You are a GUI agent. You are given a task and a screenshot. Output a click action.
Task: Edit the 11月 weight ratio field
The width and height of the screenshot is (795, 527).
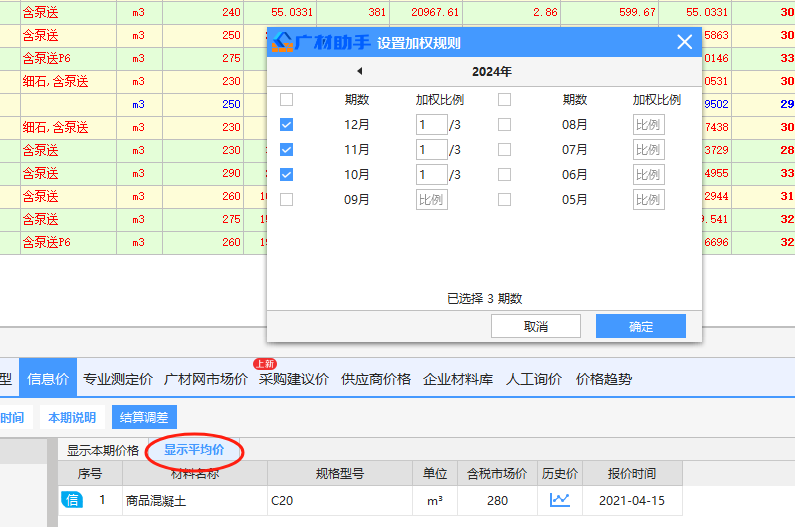click(431, 150)
